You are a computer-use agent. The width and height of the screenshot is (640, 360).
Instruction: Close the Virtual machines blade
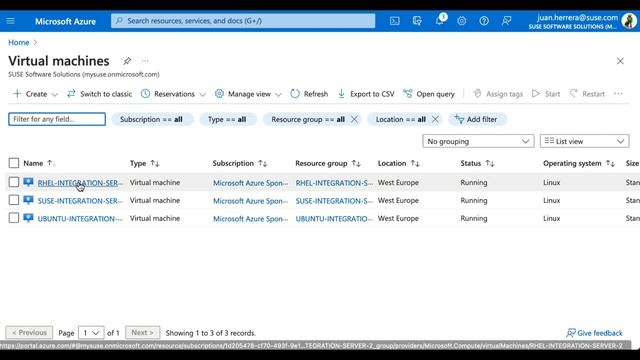pyautogui.click(x=620, y=61)
